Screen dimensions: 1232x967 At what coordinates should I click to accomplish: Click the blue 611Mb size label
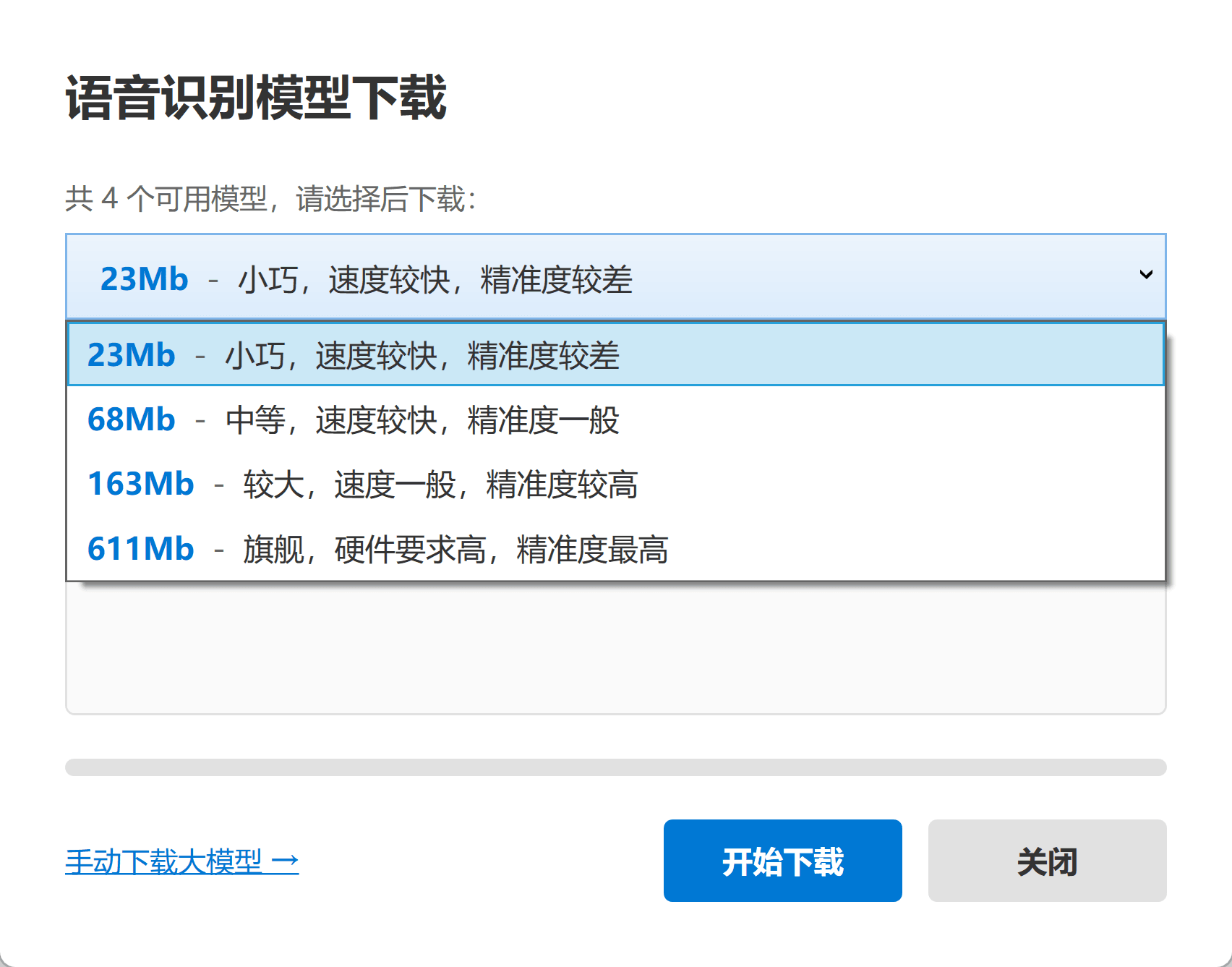coord(140,549)
